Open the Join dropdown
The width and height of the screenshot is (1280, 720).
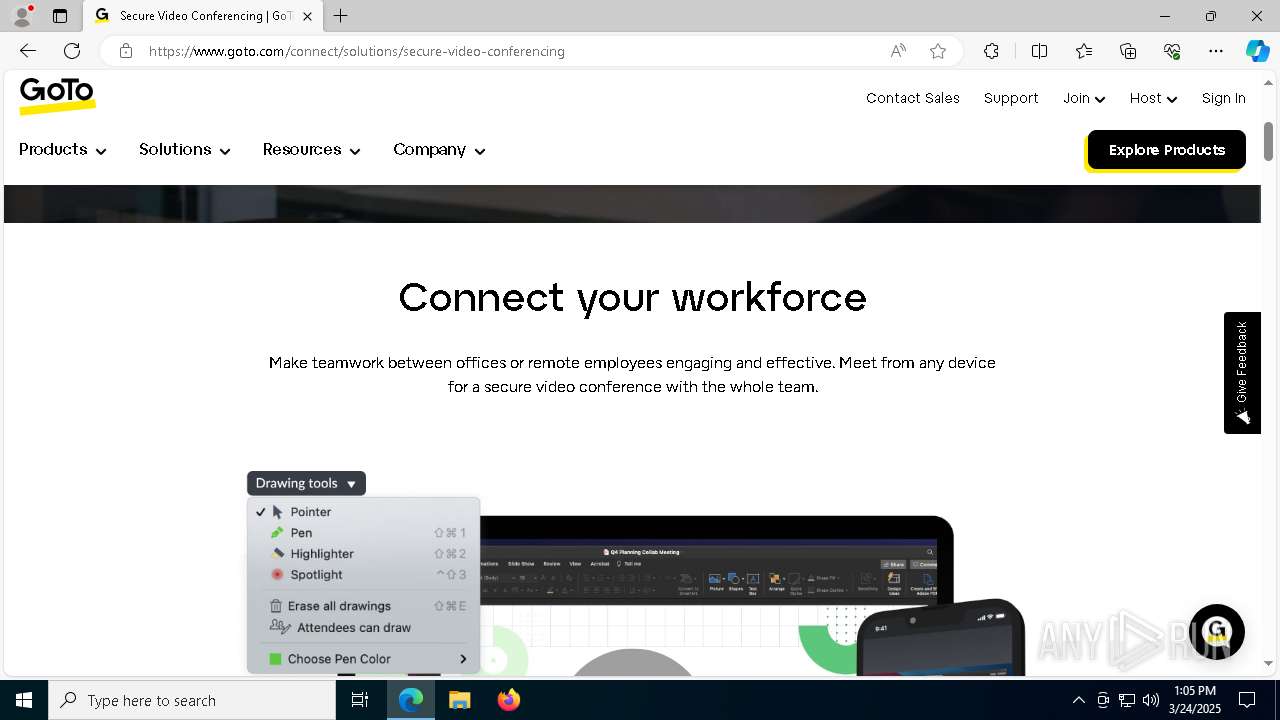click(x=1084, y=98)
